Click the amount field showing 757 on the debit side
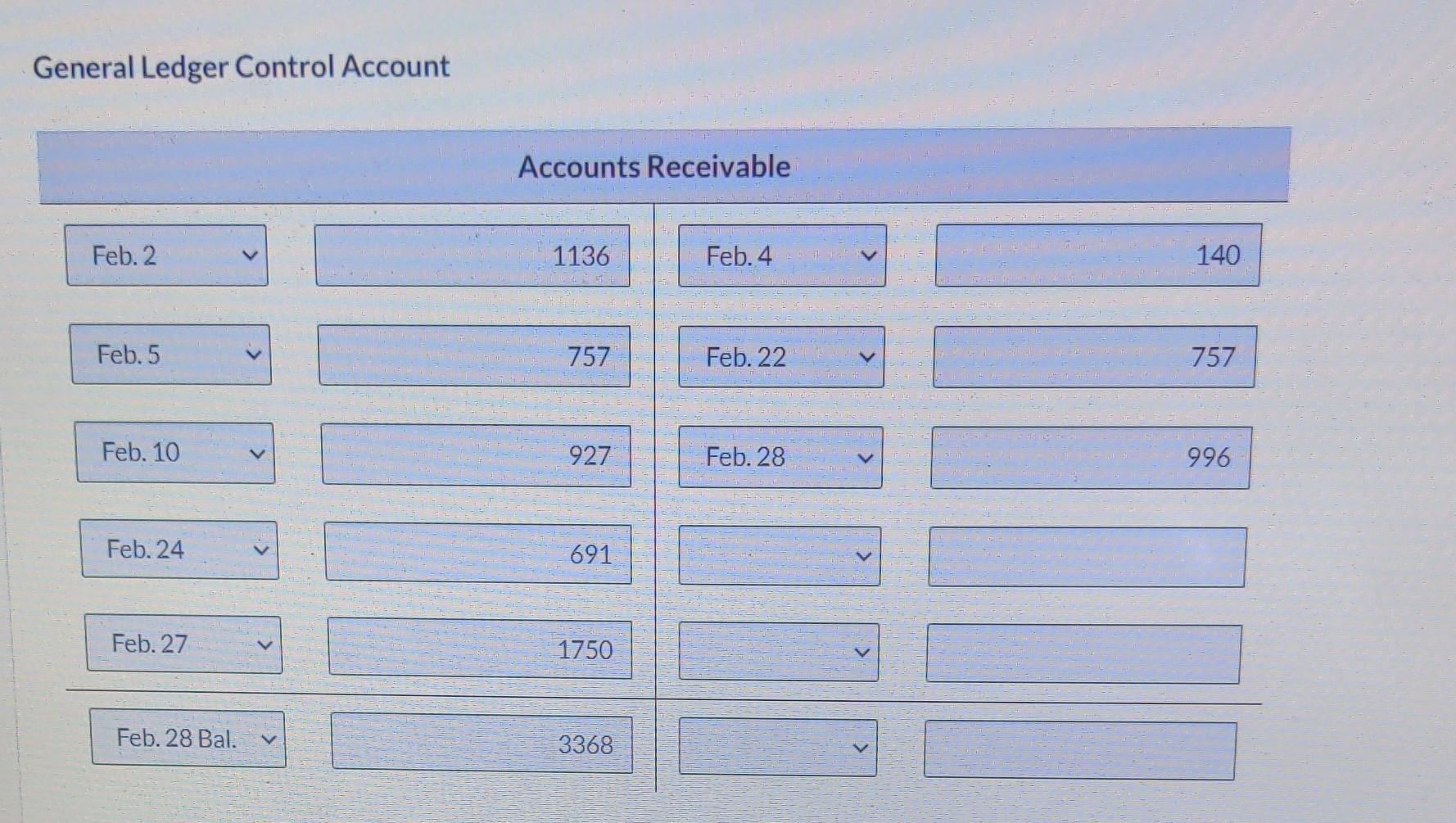 point(474,356)
